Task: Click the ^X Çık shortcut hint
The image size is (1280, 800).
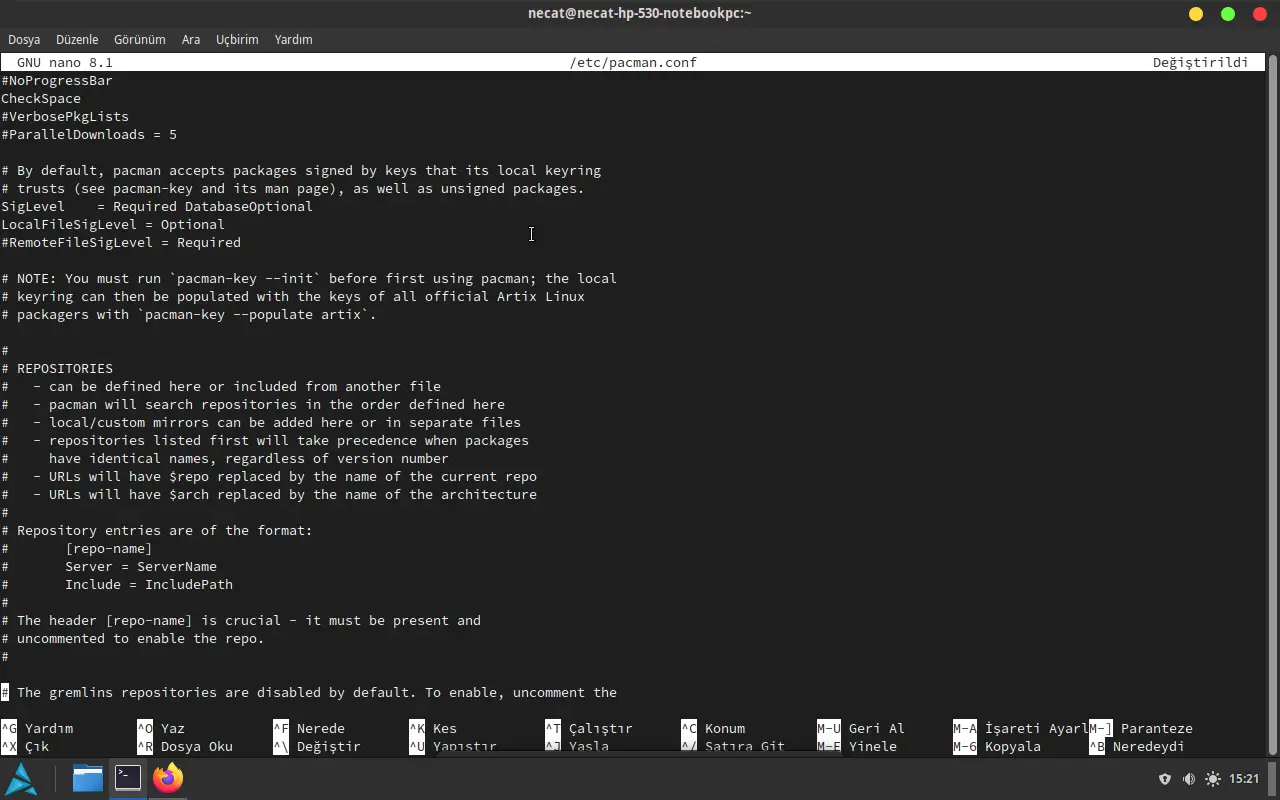Action: coord(25,747)
